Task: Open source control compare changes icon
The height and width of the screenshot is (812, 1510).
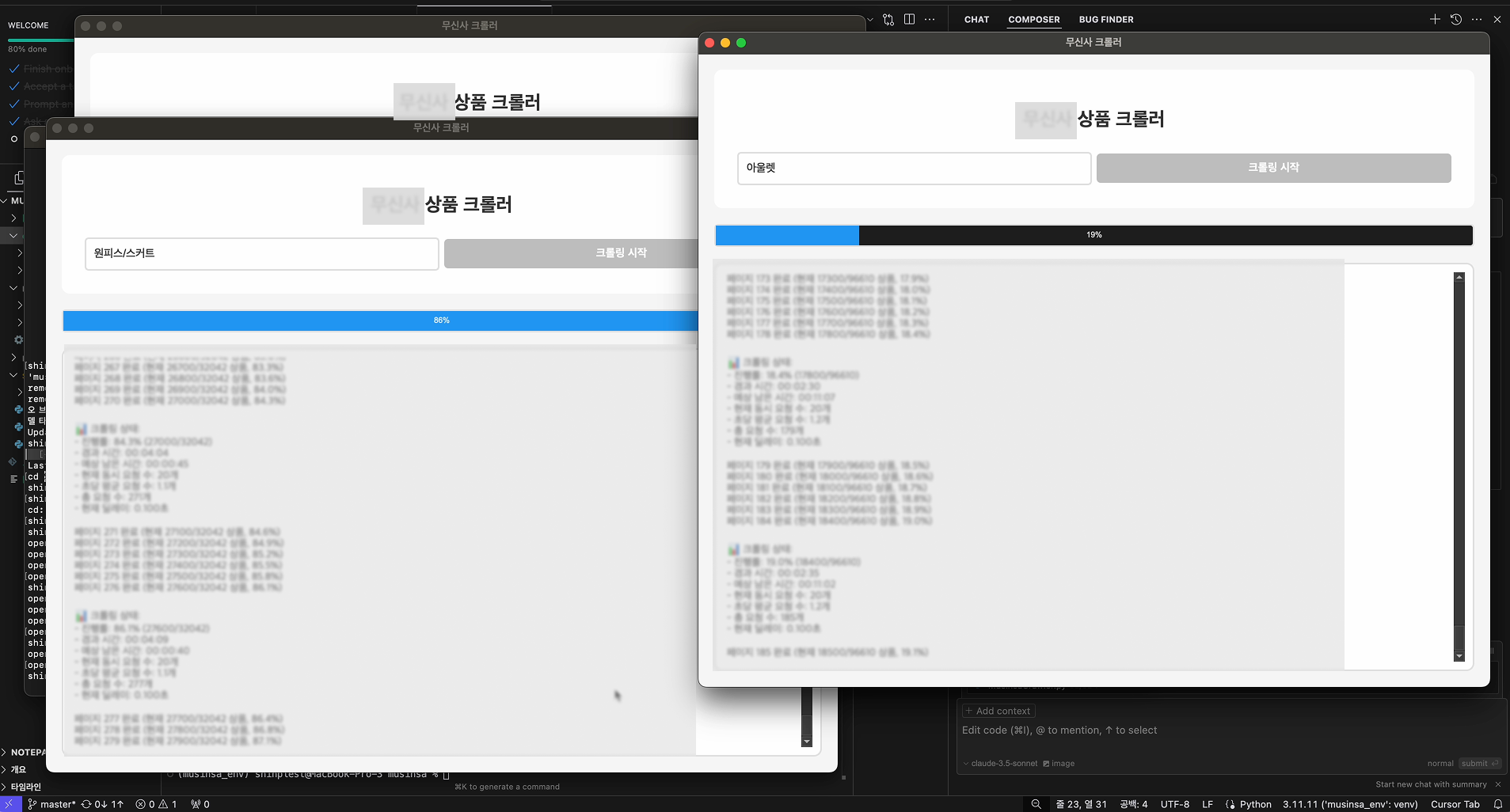Action: 888,19
